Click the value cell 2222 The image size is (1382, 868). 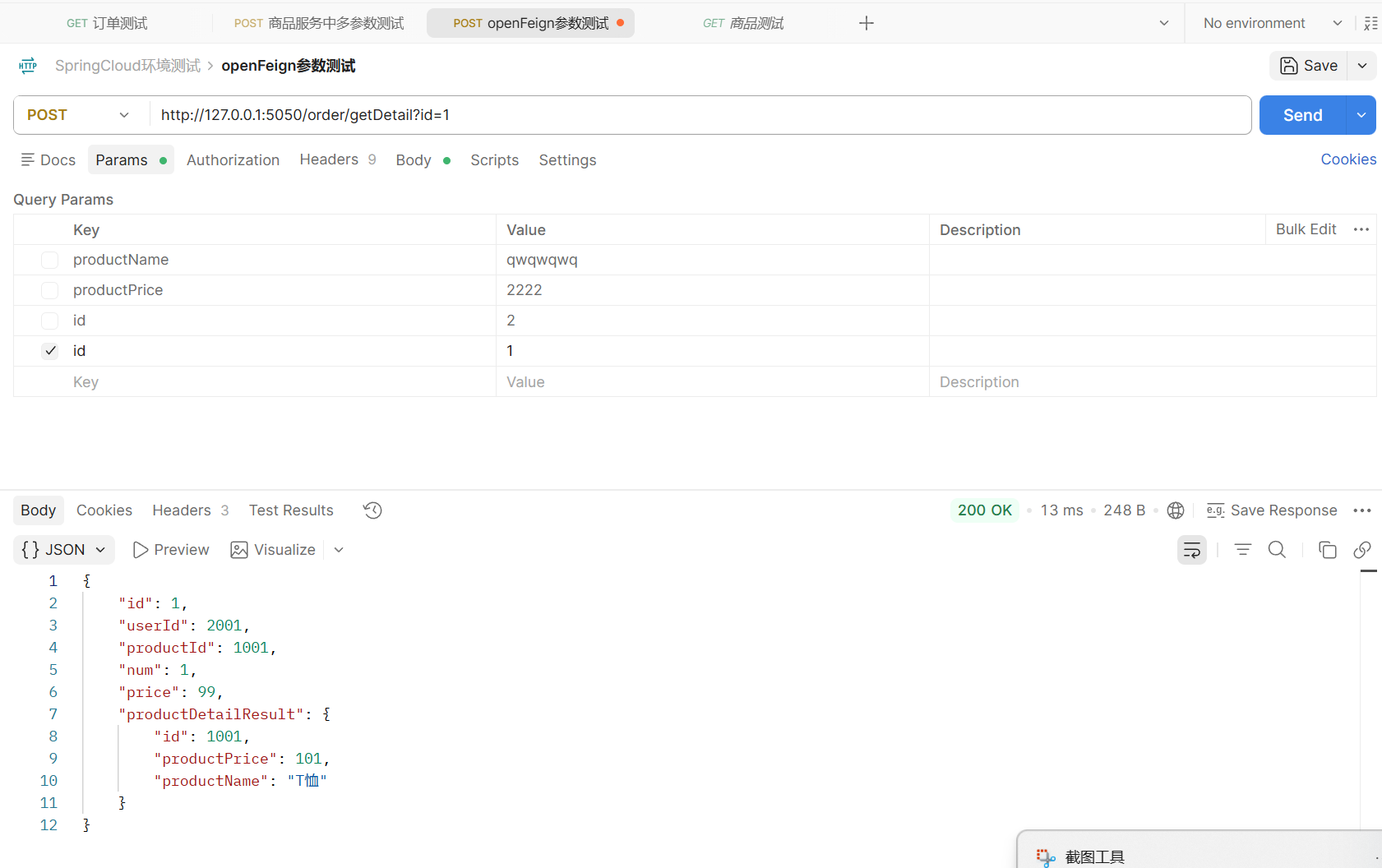coord(713,290)
